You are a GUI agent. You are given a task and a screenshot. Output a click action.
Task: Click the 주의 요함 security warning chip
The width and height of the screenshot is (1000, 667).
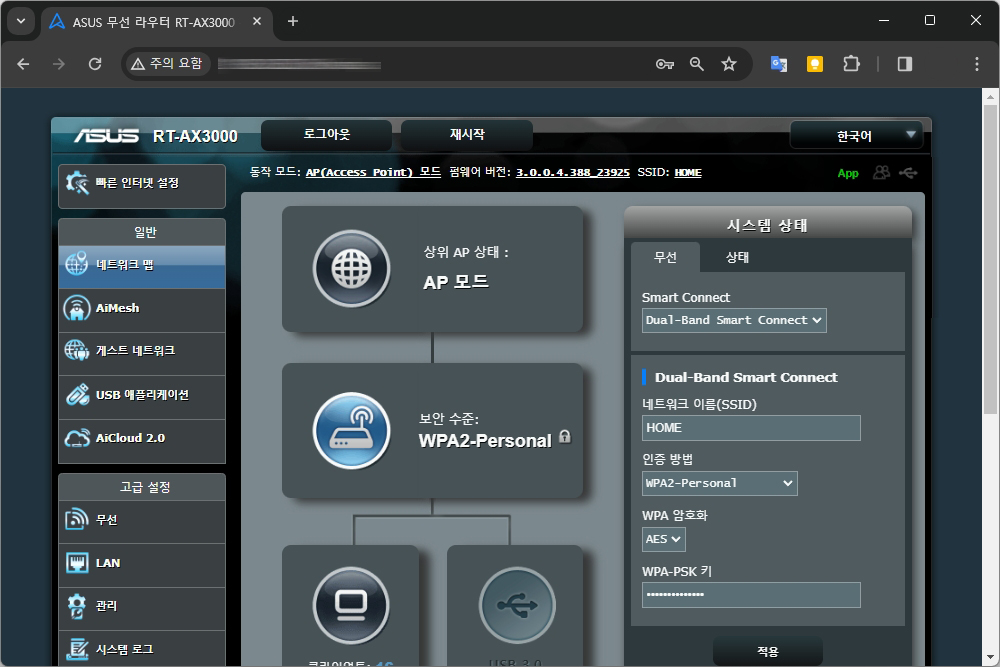167,64
